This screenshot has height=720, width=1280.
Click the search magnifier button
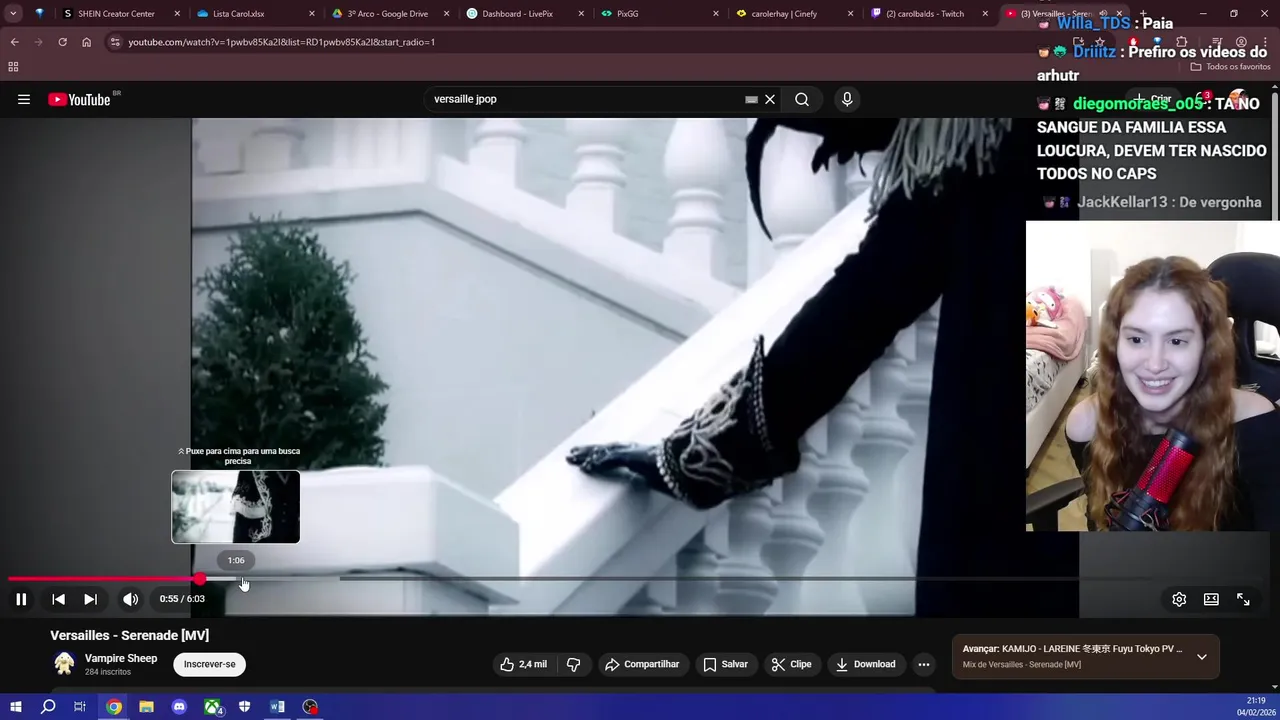(x=802, y=99)
